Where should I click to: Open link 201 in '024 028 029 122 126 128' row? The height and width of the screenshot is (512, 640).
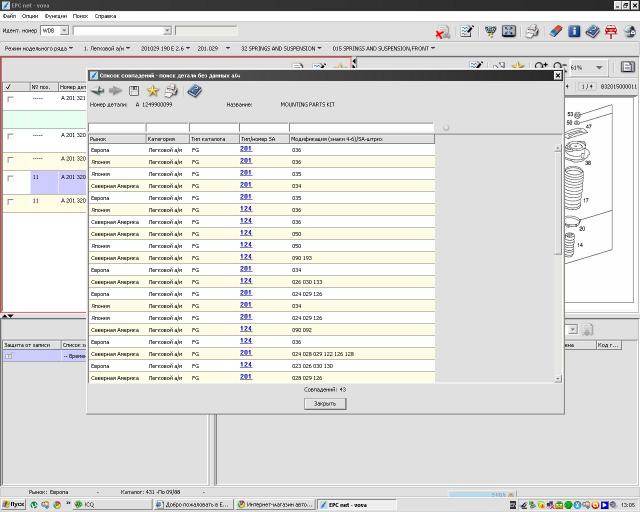(x=246, y=353)
